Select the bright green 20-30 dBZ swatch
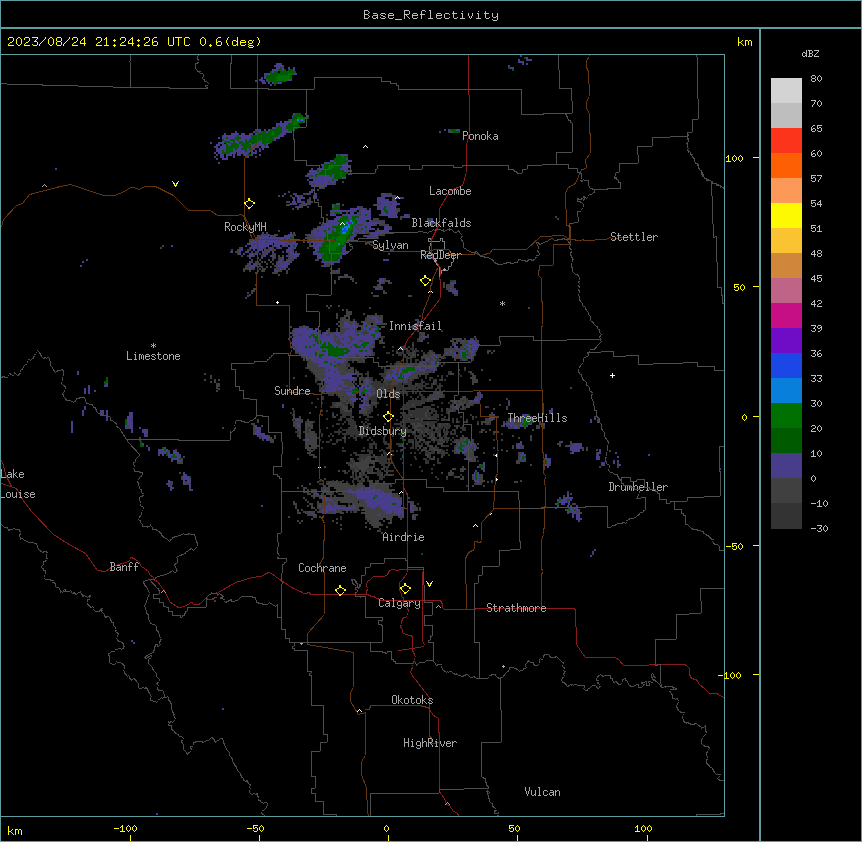This screenshot has height=842, width=862. click(786, 416)
